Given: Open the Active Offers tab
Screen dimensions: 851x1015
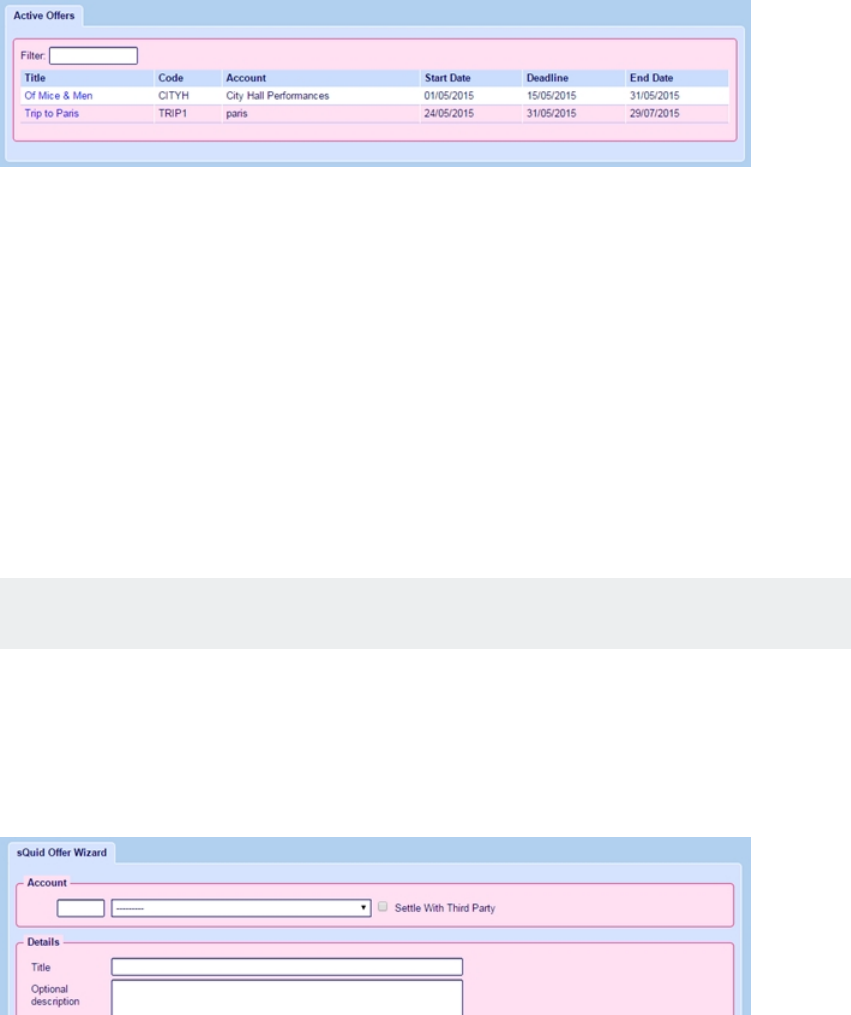Looking at the screenshot, I should [x=44, y=16].
